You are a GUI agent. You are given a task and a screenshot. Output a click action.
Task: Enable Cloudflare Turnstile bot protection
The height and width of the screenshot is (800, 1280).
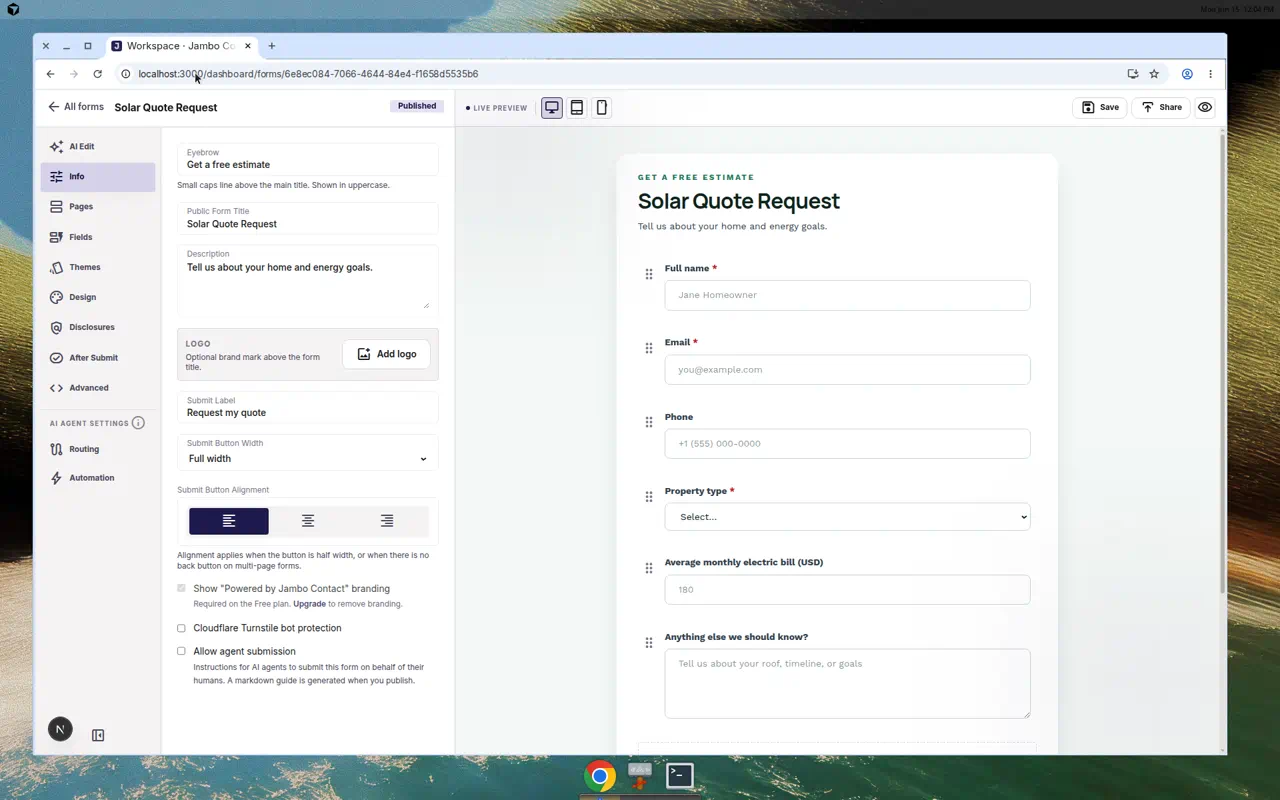[181, 628]
